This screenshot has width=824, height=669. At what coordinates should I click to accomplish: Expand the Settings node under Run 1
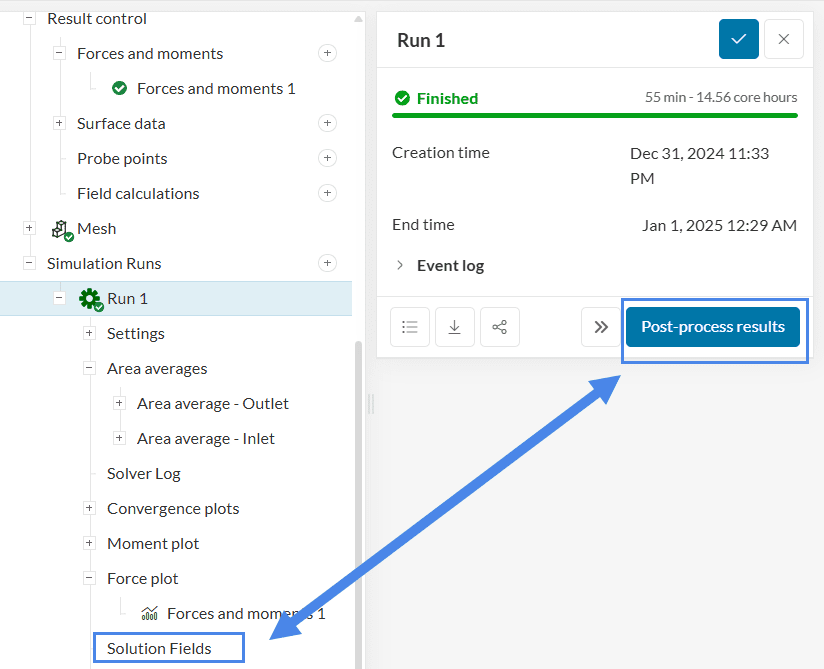pyautogui.click(x=89, y=333)
